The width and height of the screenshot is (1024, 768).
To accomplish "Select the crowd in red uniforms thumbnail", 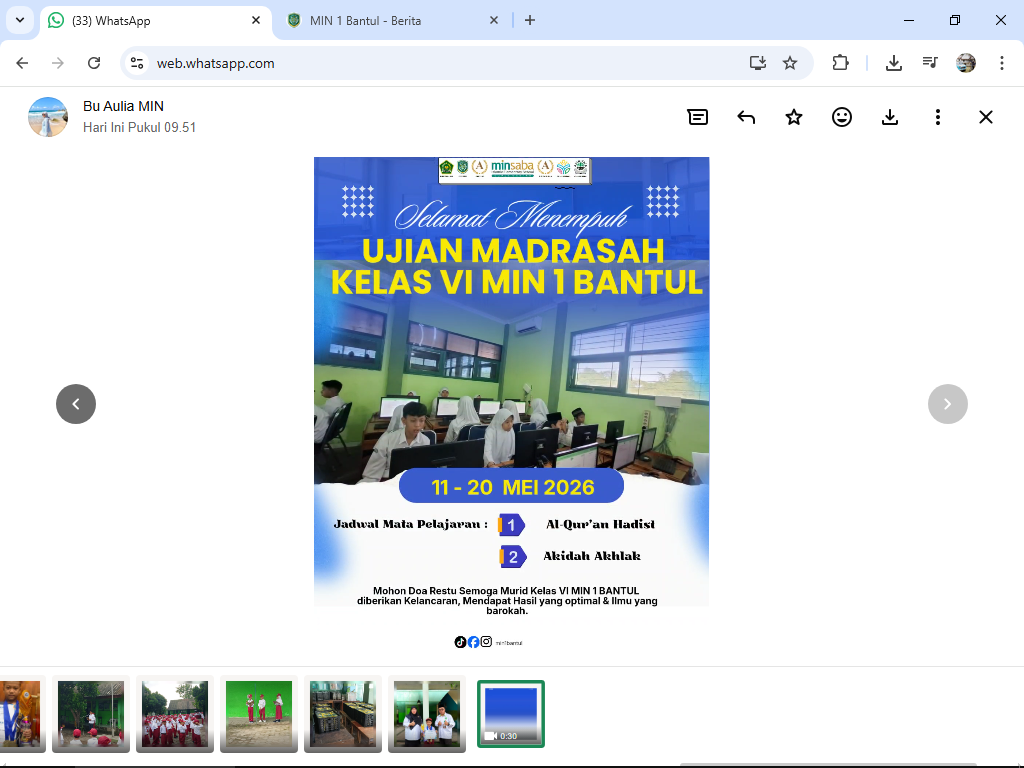I will click(x=175, y=714).
